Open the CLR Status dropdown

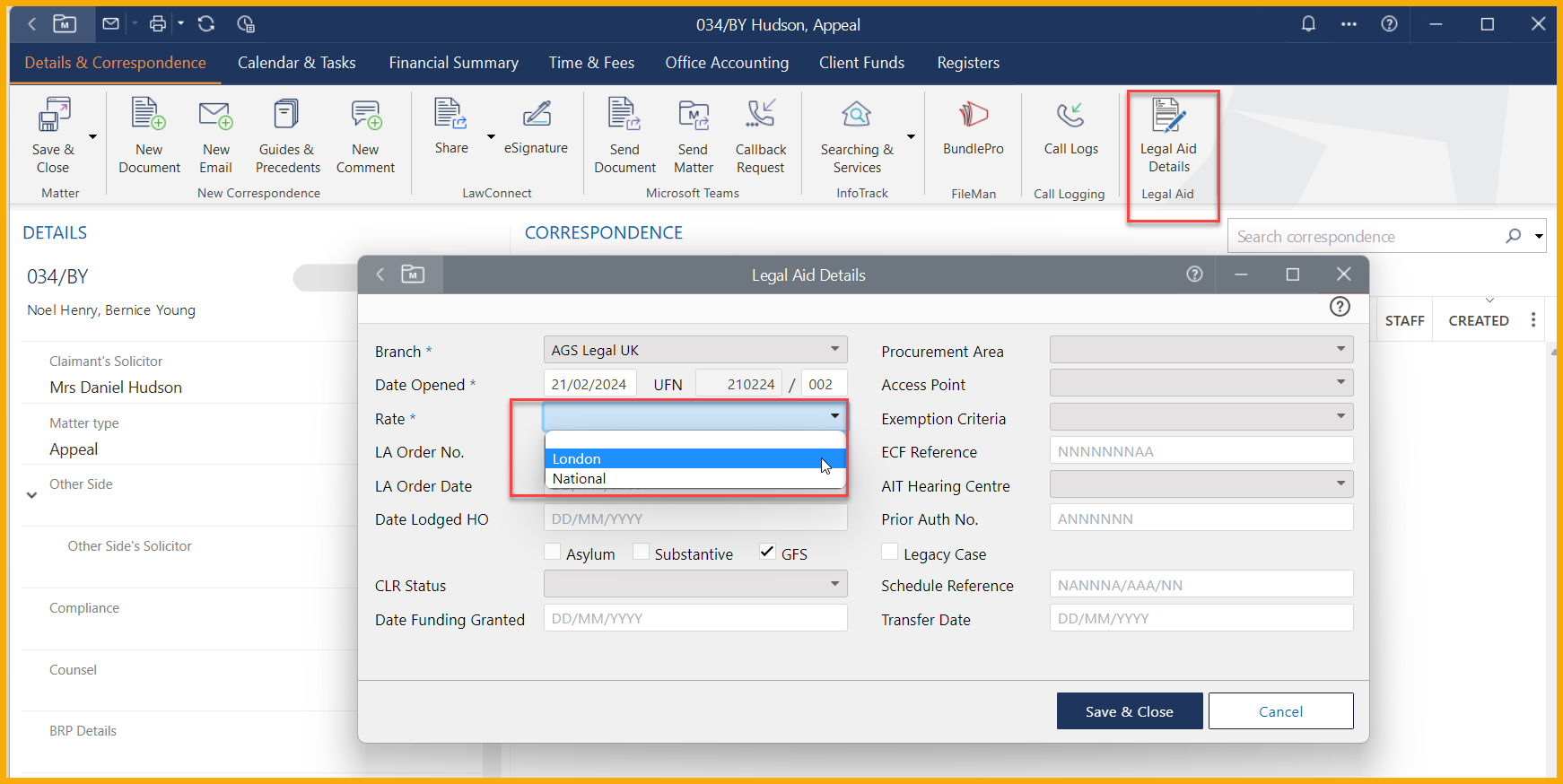tap(694, 584)
